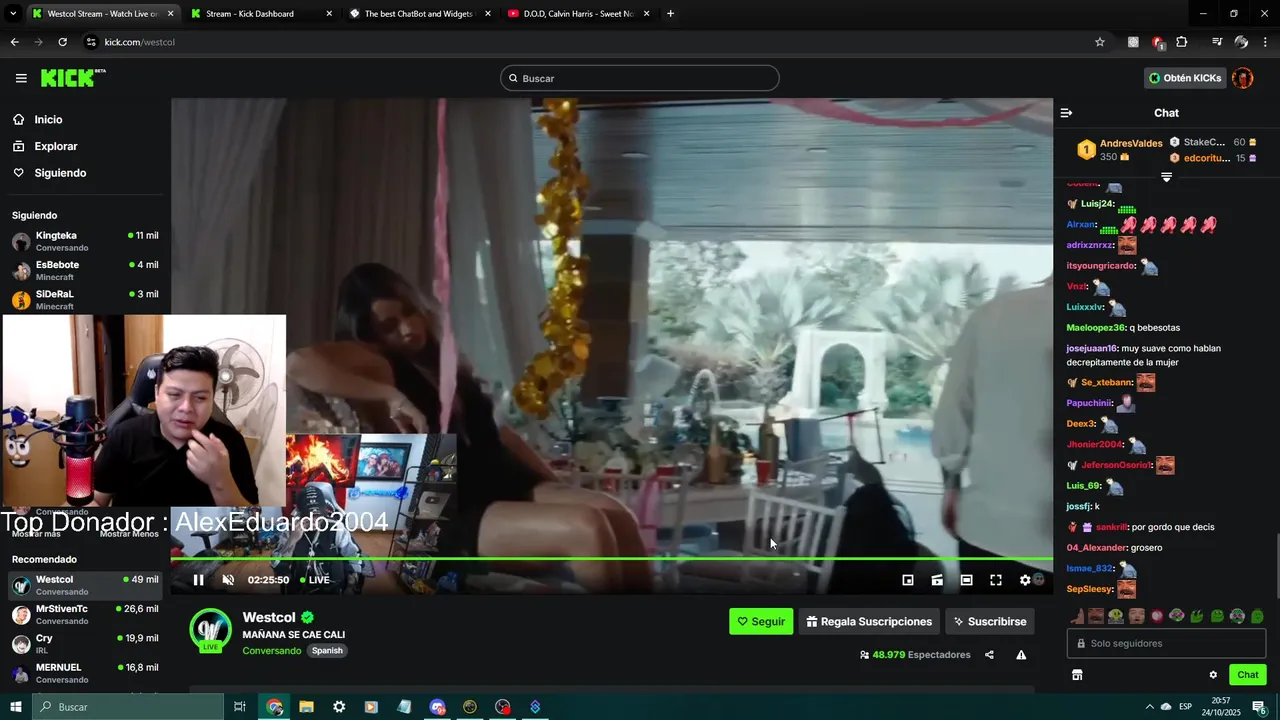Open File Explorer from taskbar
This screenshot has height=720, width=1280.
pos(306,707)
